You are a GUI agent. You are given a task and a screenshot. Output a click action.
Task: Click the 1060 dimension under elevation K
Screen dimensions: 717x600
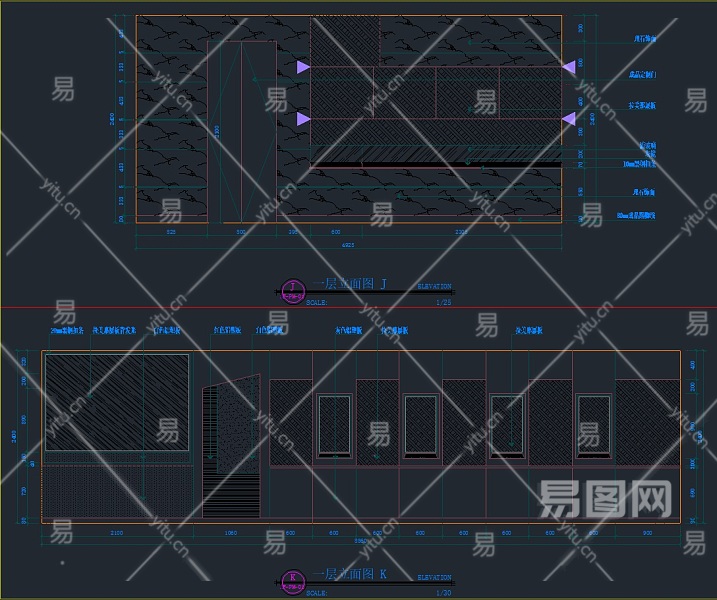point(231,533)
